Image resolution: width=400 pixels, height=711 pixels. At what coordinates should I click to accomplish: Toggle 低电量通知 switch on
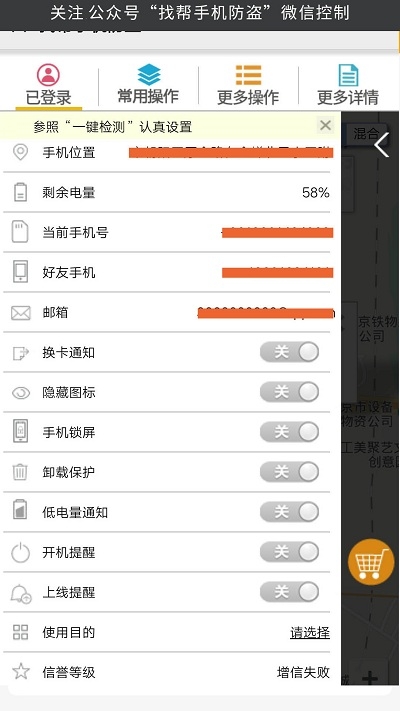pos(289,512)
